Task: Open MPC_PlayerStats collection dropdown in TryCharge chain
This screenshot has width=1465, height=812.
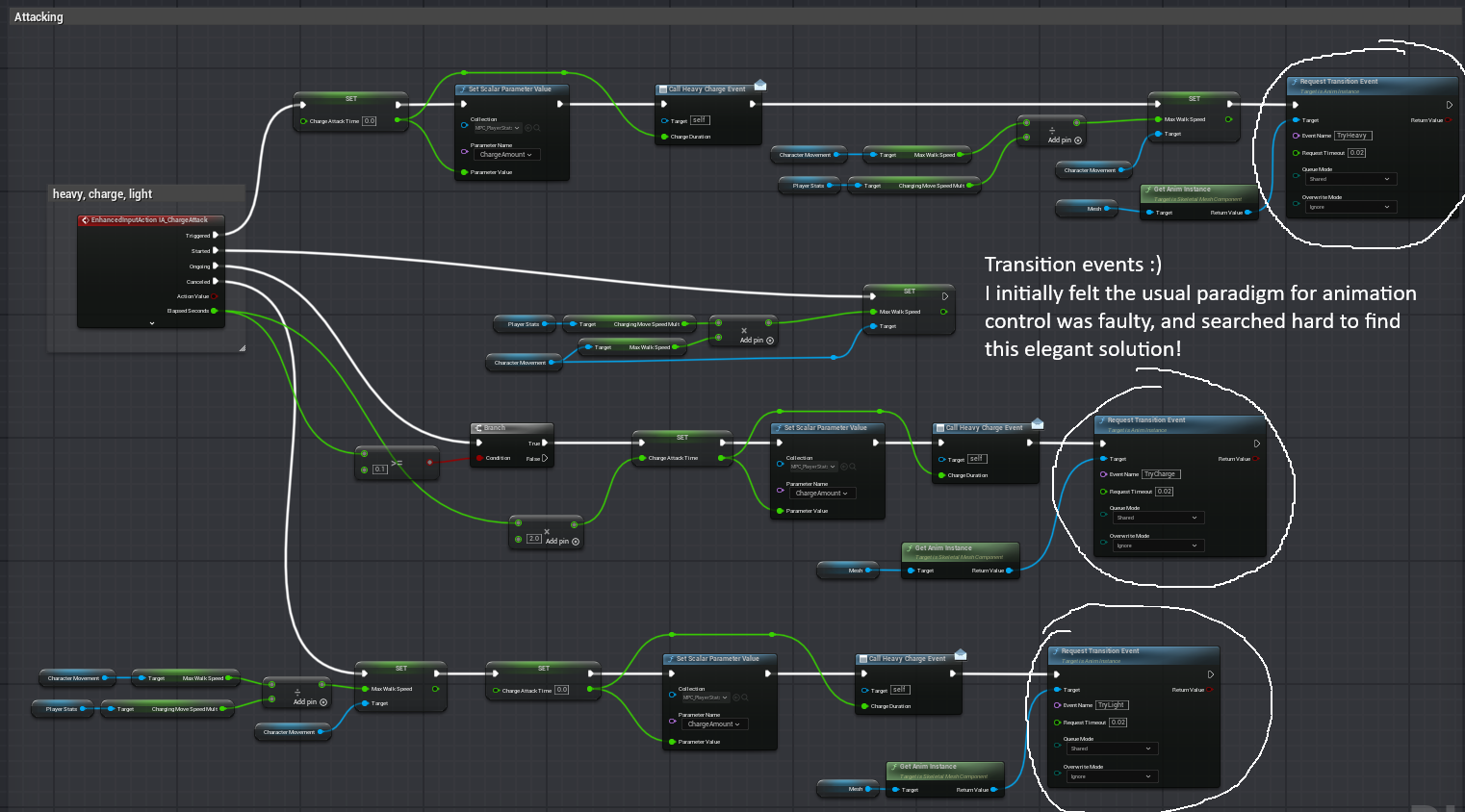Action: pos(812,467)
